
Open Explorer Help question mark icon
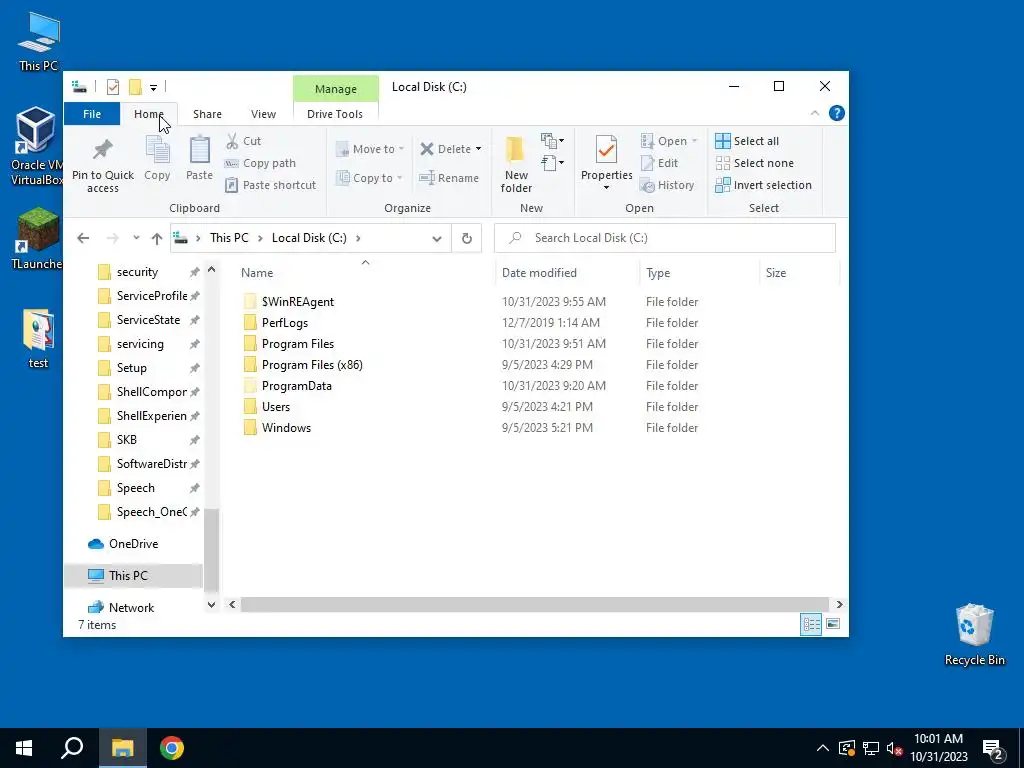pos(837,114)
